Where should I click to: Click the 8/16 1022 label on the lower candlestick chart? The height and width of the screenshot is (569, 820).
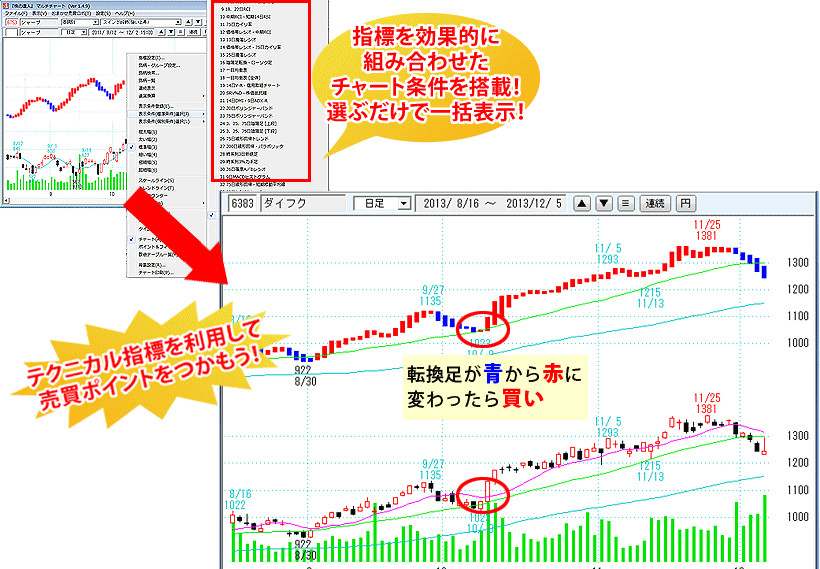click(x=239, y=499)
